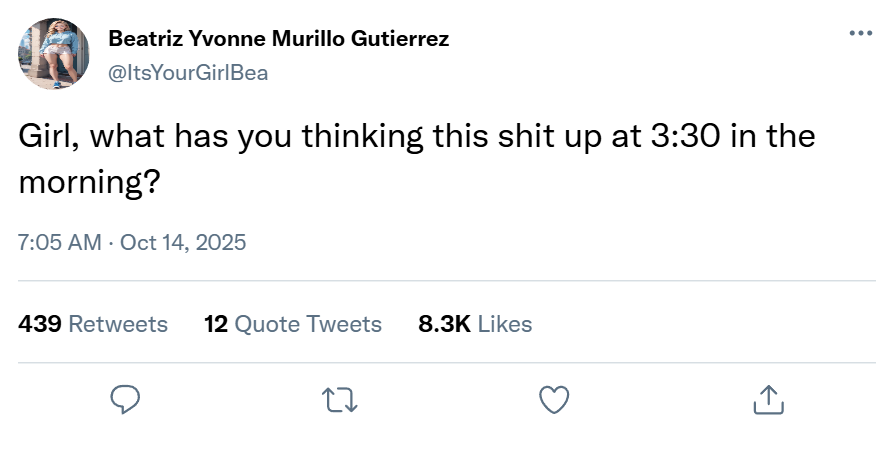This screenshot has width=894, height=454.
Task: Click the 7:05 AM timestamp
Action: pyautogui.click(x=60, y=242)
